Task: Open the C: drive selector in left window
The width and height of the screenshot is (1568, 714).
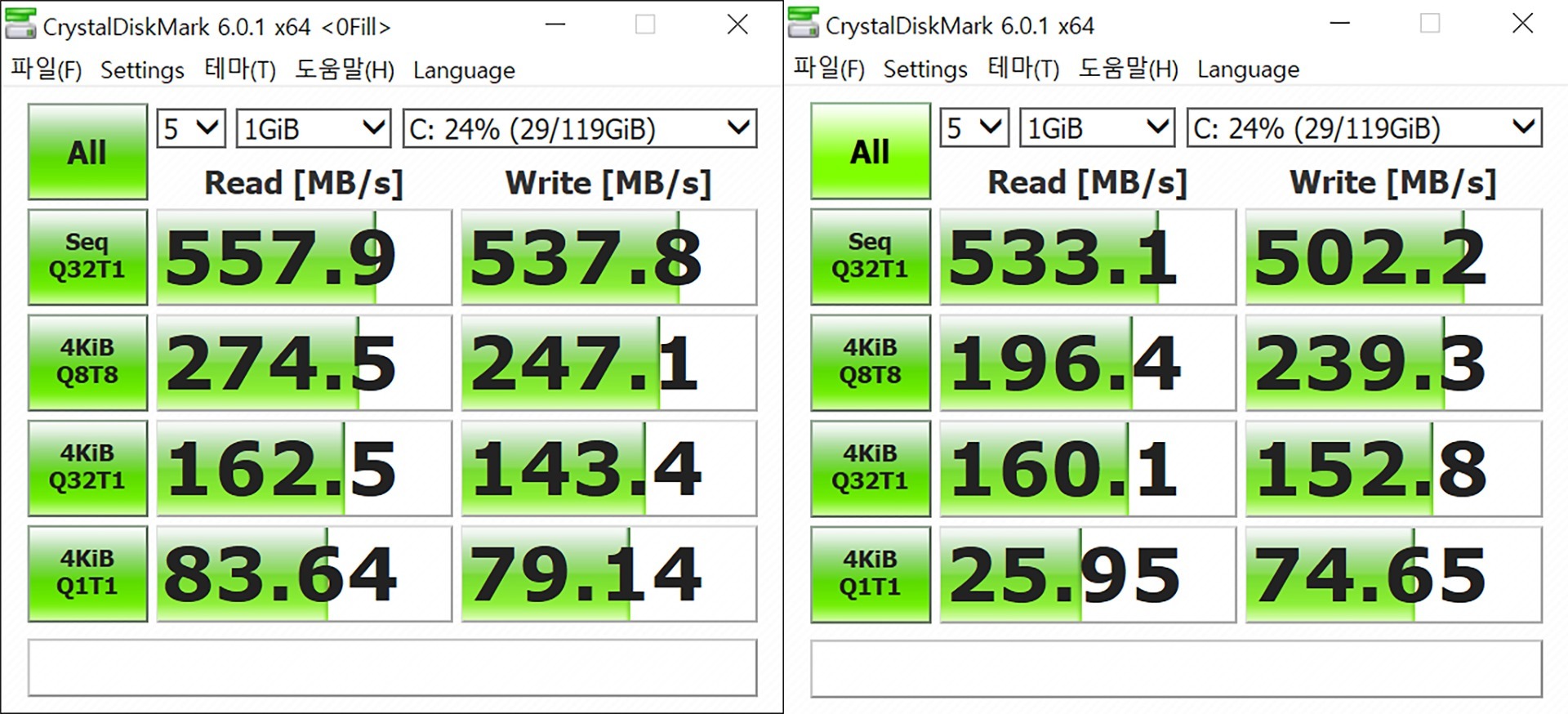Action: tap(580, 129)
